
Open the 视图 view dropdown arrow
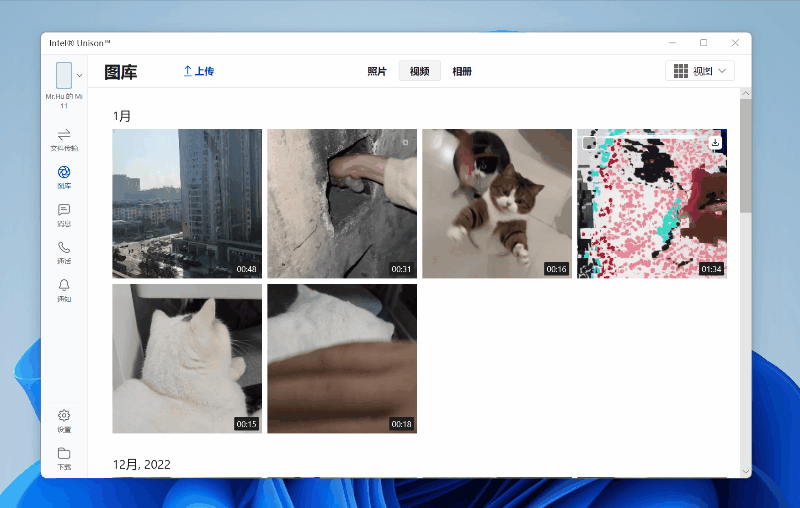coord(722,71)
